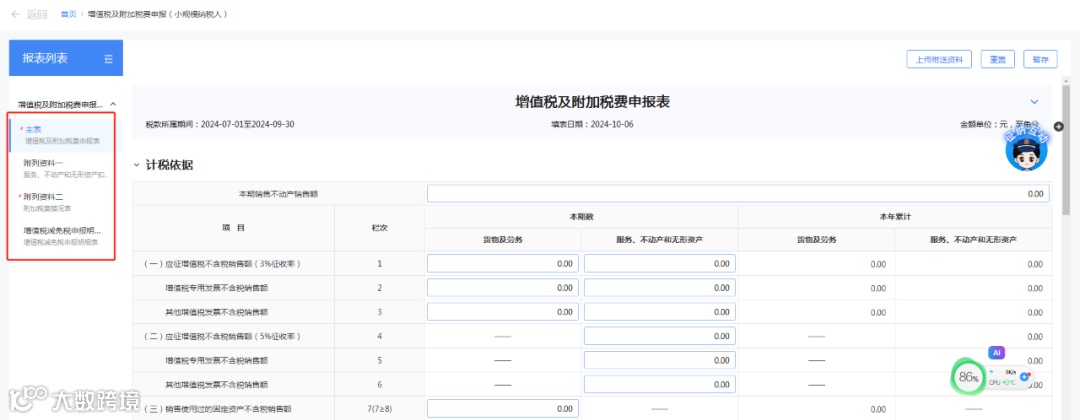Click row 3 服务、不动产和无形资产 amount input

click(x=660, y=312)
